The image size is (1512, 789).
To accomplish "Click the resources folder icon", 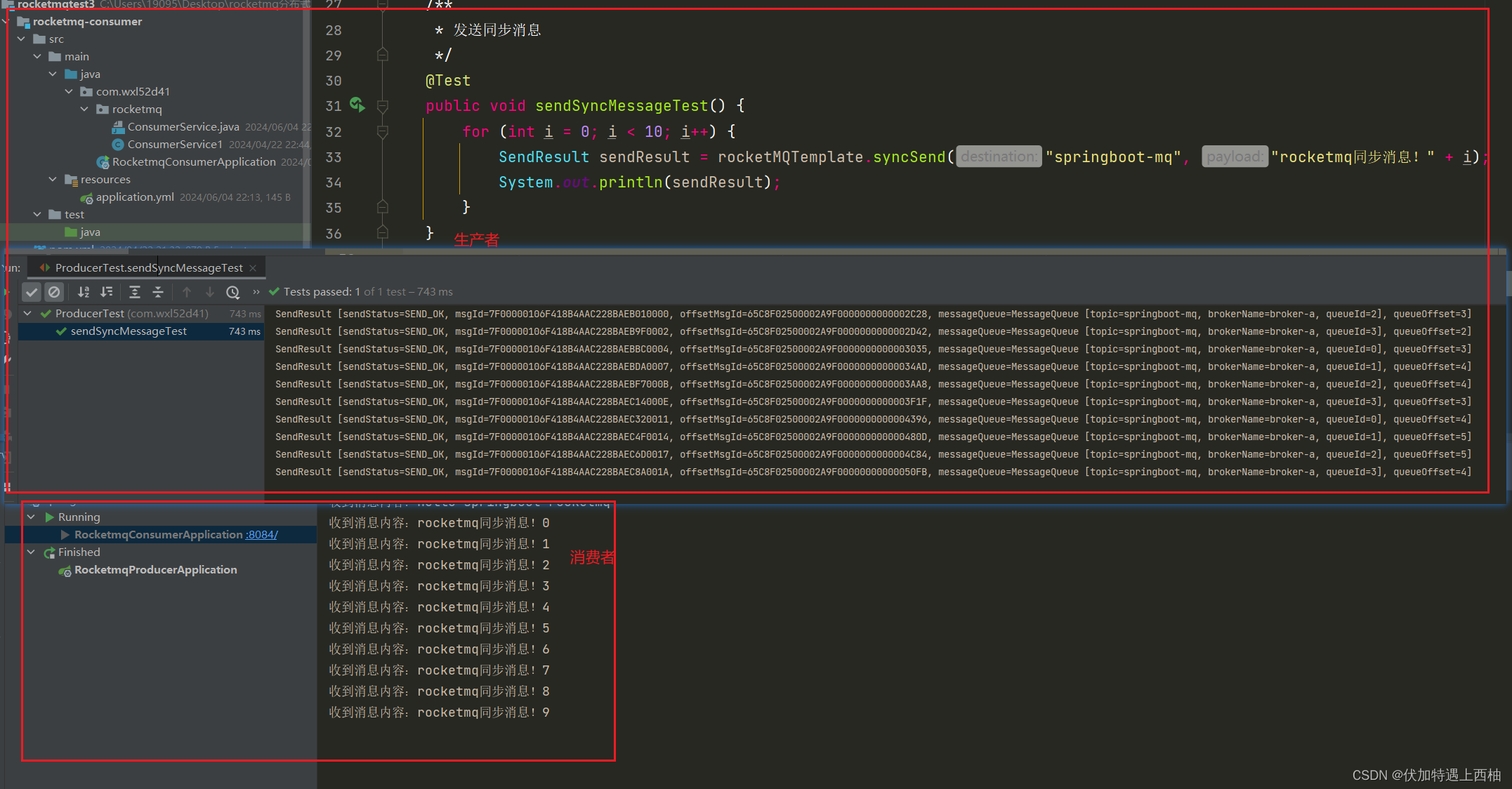I will 71,180.
